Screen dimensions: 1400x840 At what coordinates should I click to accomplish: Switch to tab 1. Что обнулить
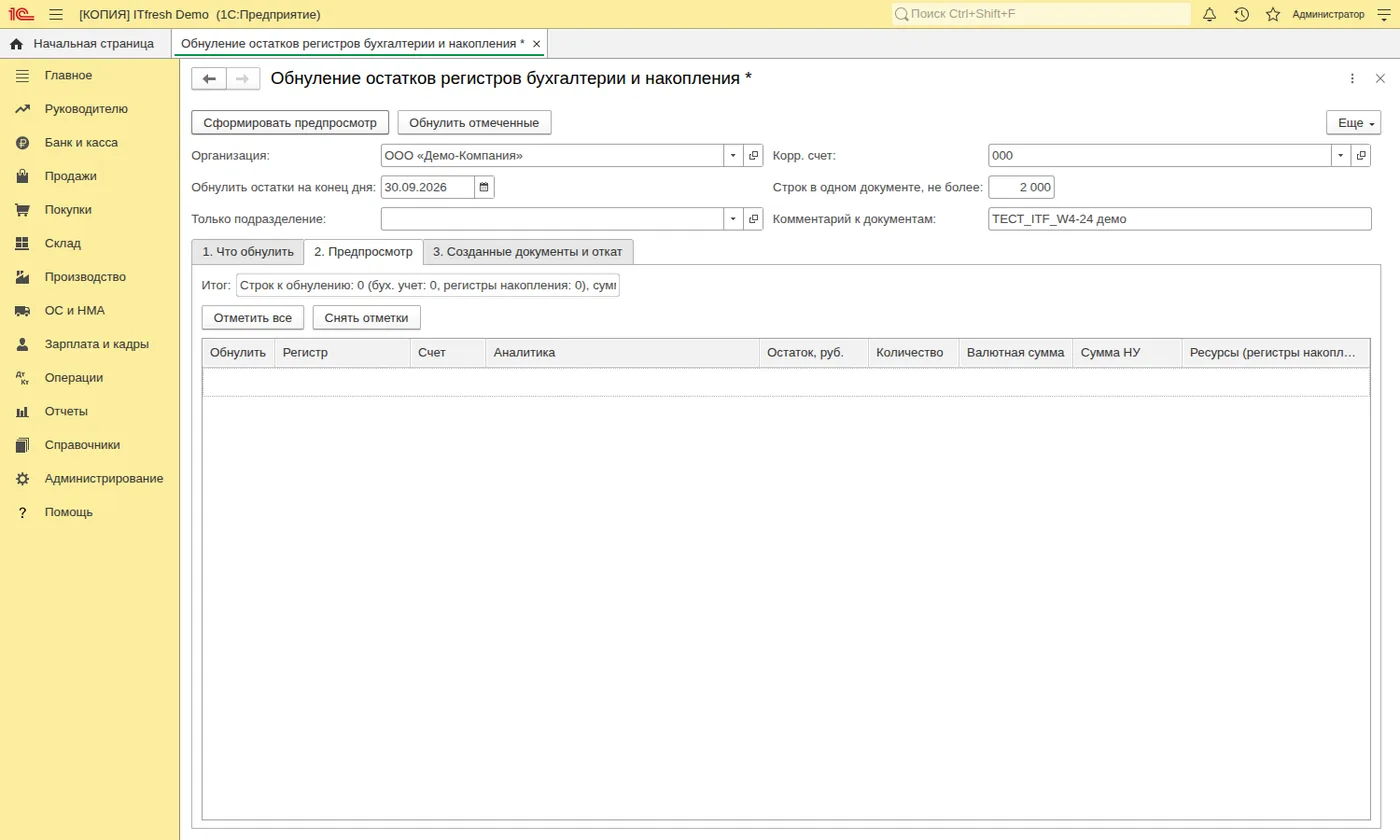[248, 252]
